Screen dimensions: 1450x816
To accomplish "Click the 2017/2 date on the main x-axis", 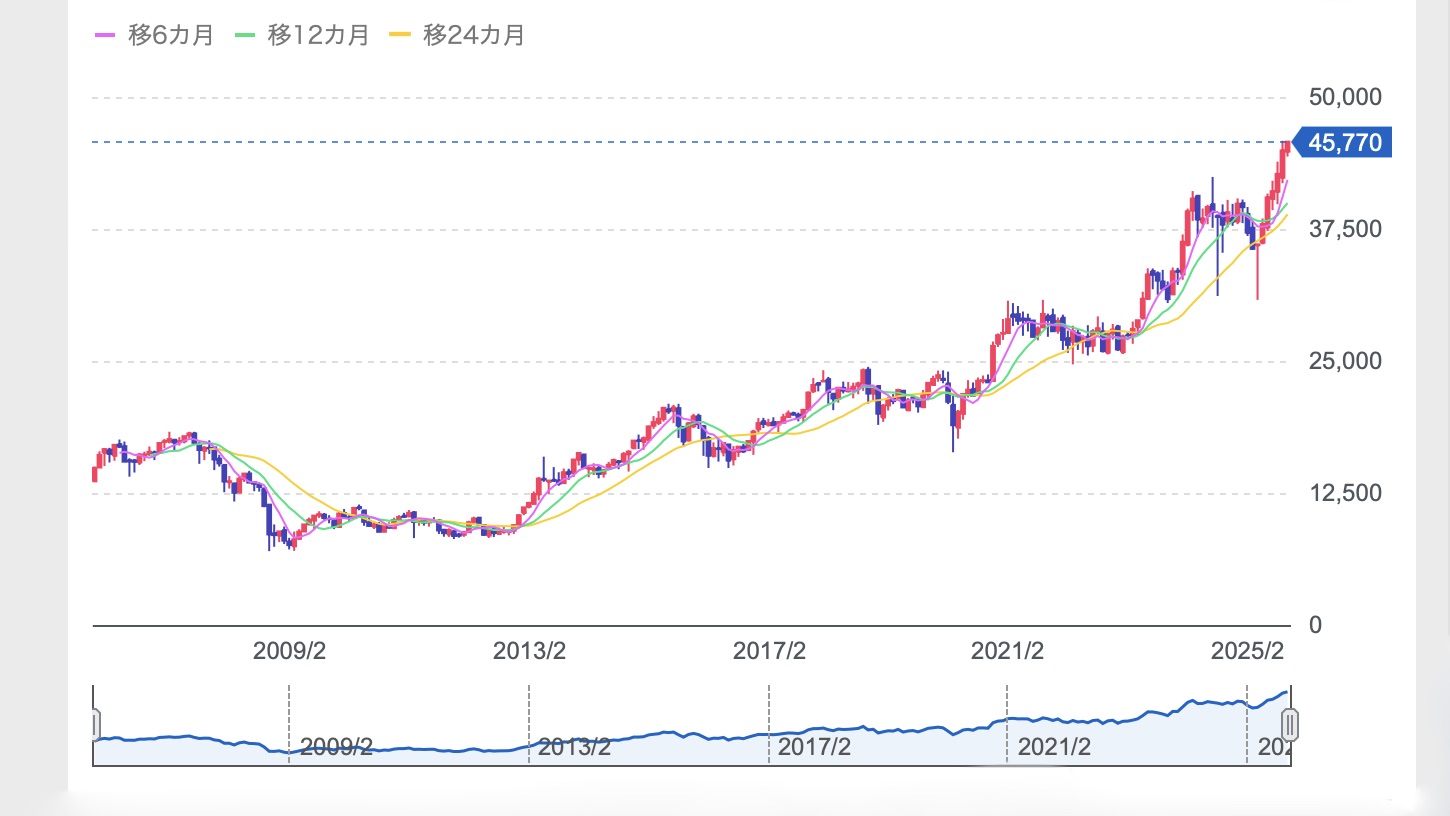I will pyautogui.click(x=769, y=652).
